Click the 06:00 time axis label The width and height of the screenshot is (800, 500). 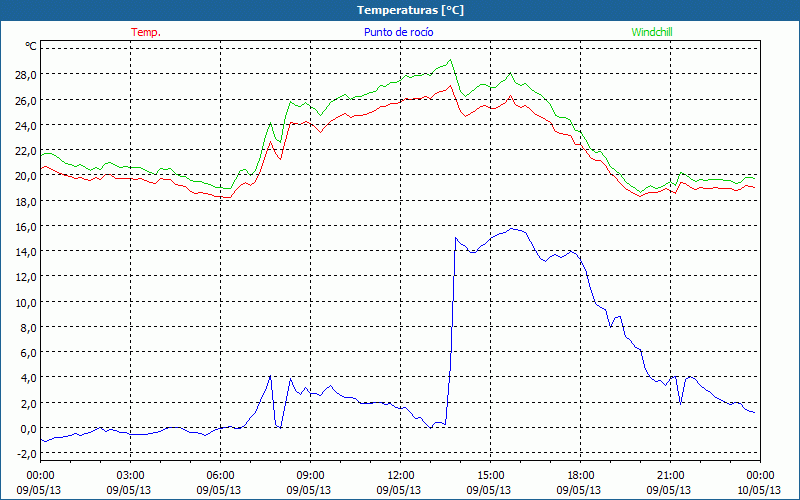point(220,476)
